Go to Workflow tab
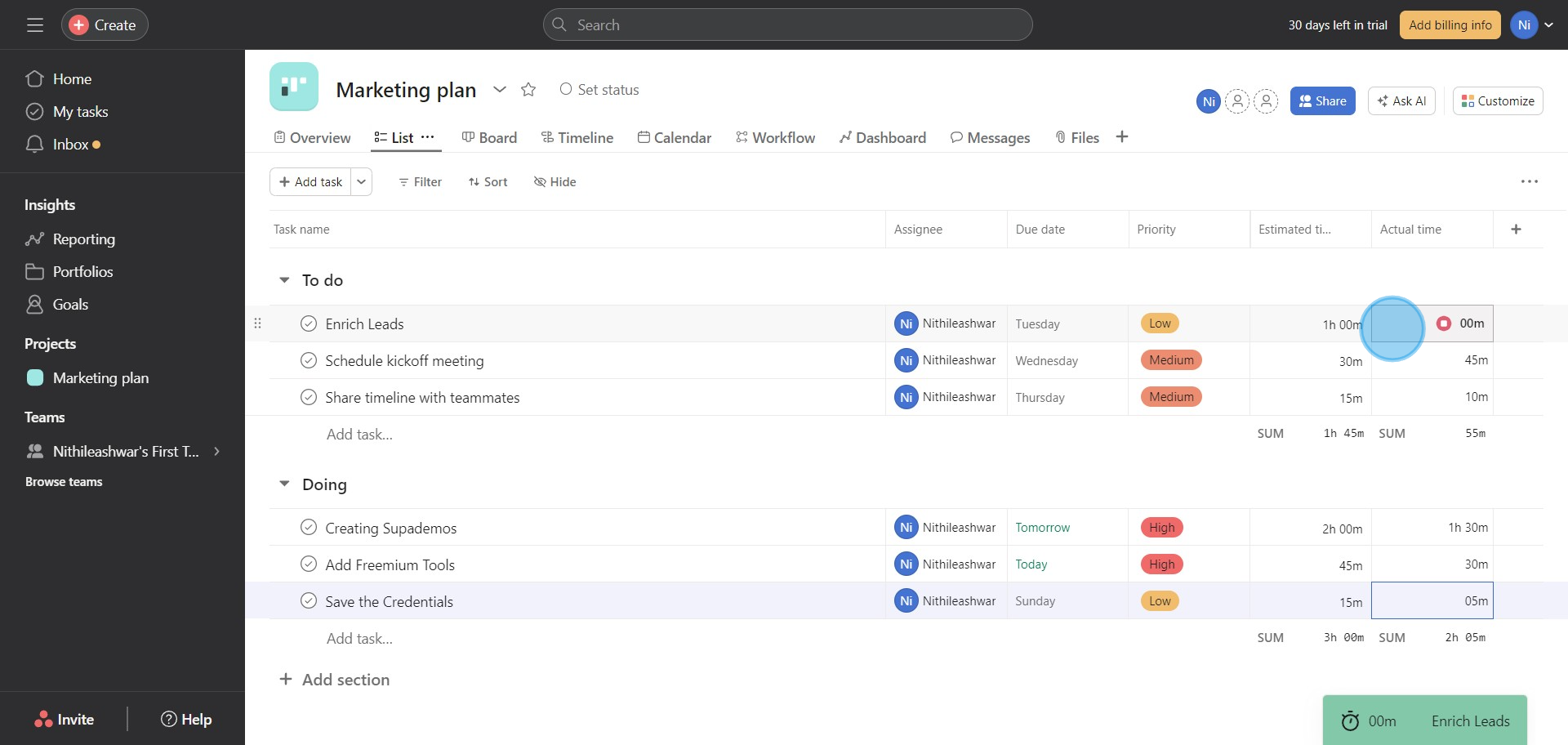This screenshot has width=1568, height=745. click(775, 138)
